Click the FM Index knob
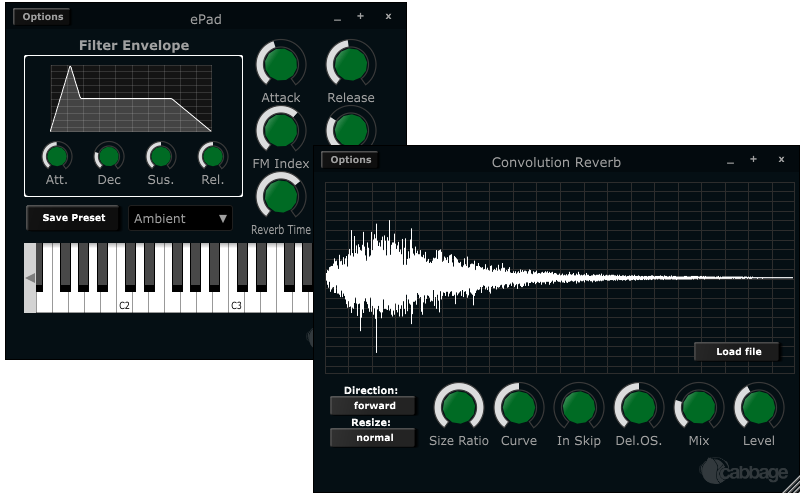This screenshot has width=800, height=500. tap(281, 130)
